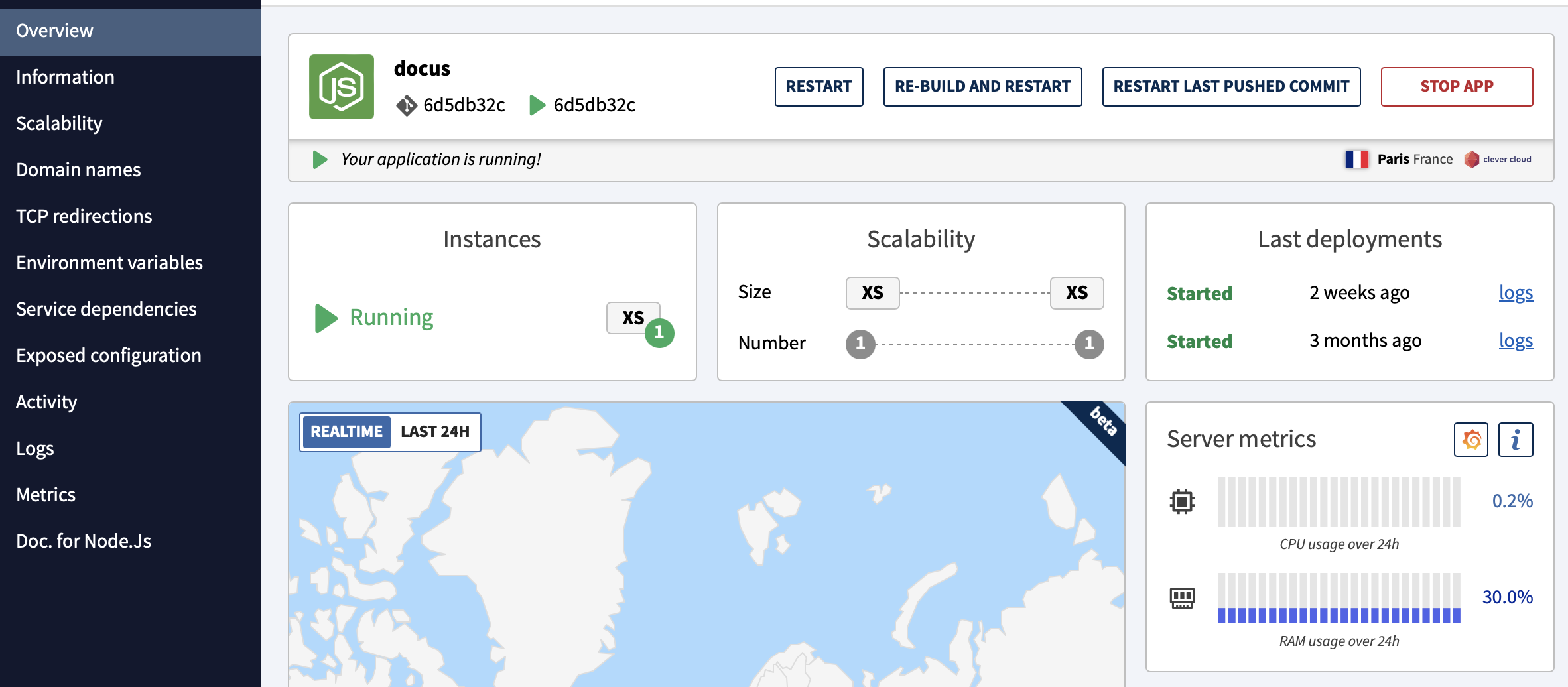Click the info icon beside Grafana button
This screenshot has height=687, width=1568.
tap(1516, 439)
